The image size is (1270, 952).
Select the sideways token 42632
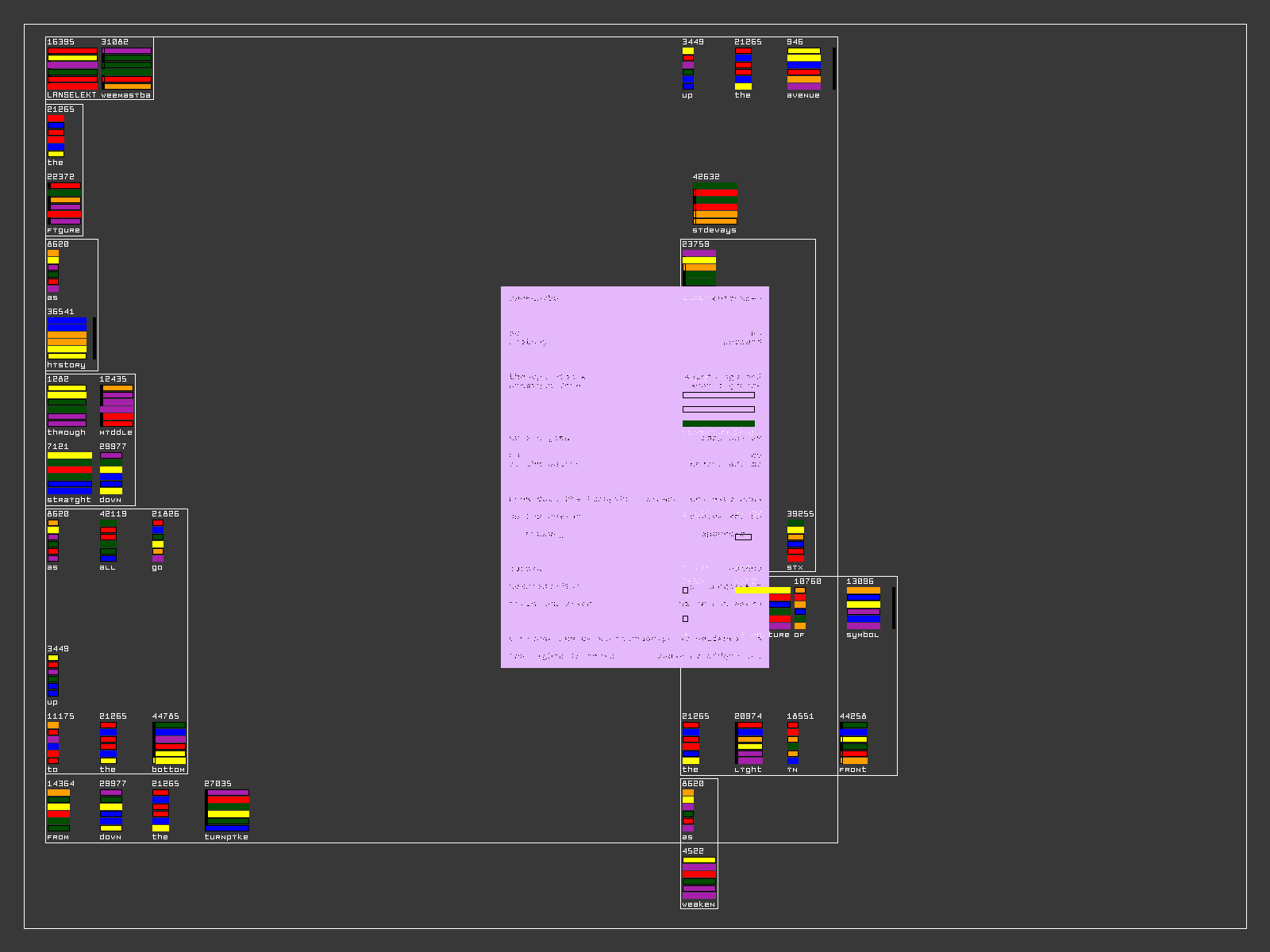(x=714, y=204)
